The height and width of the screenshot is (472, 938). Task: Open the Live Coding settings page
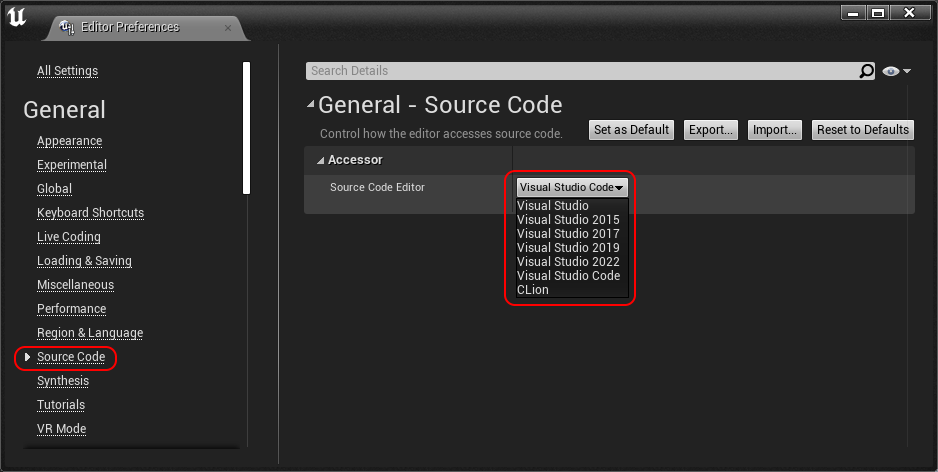click(x=68, y=237)
